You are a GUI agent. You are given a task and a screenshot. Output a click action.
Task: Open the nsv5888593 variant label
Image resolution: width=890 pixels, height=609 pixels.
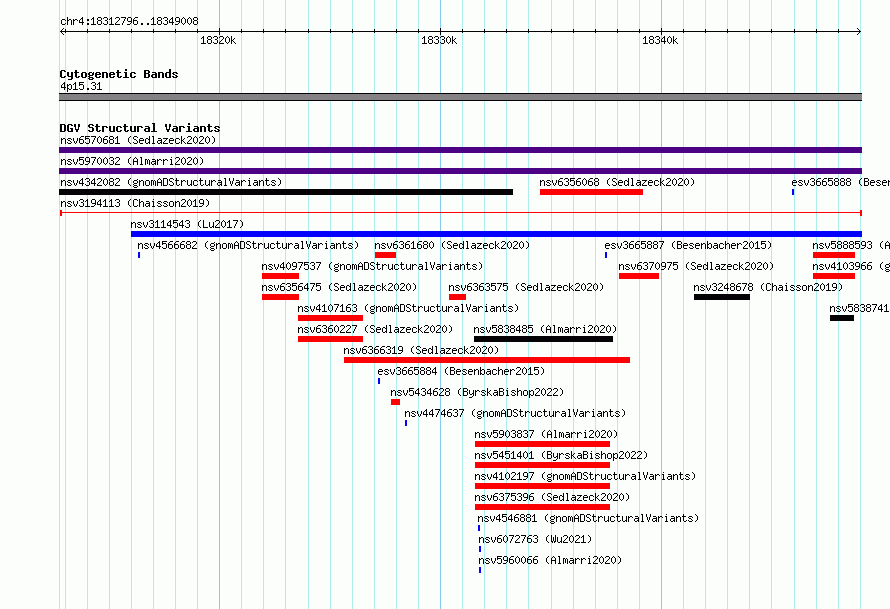pos(851,245)
